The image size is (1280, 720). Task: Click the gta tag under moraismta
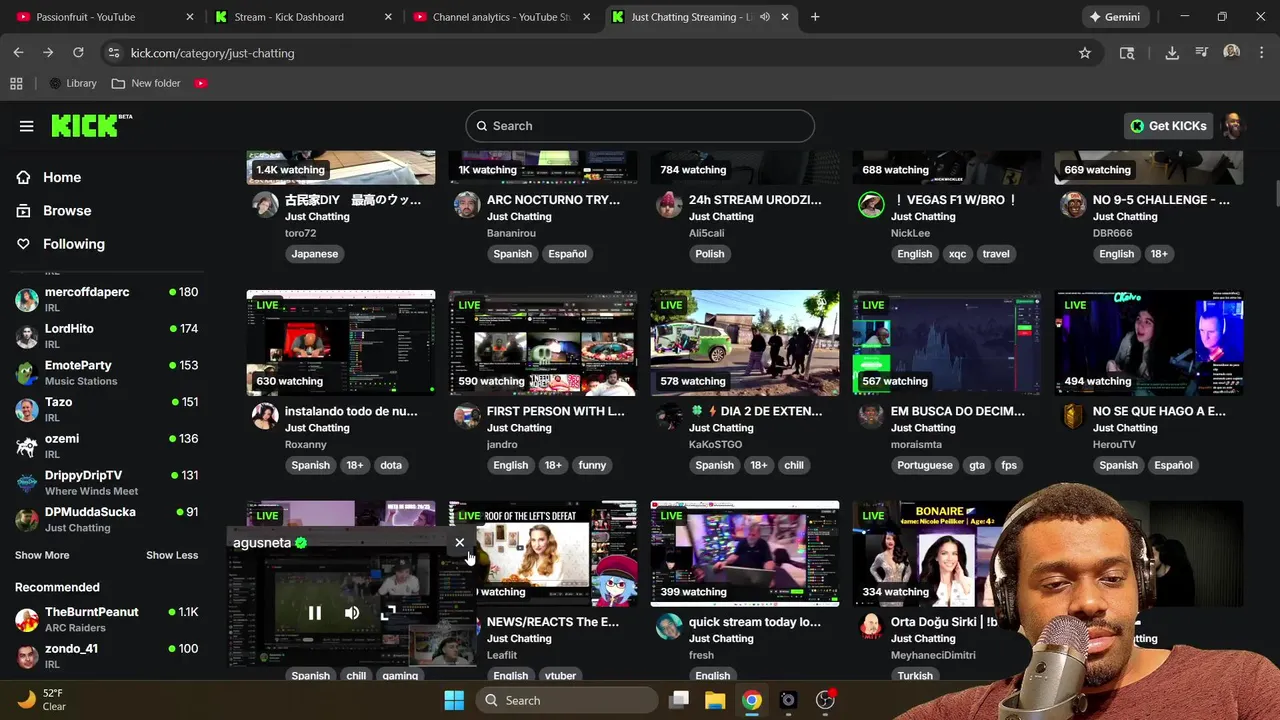[x=977, y=465]
